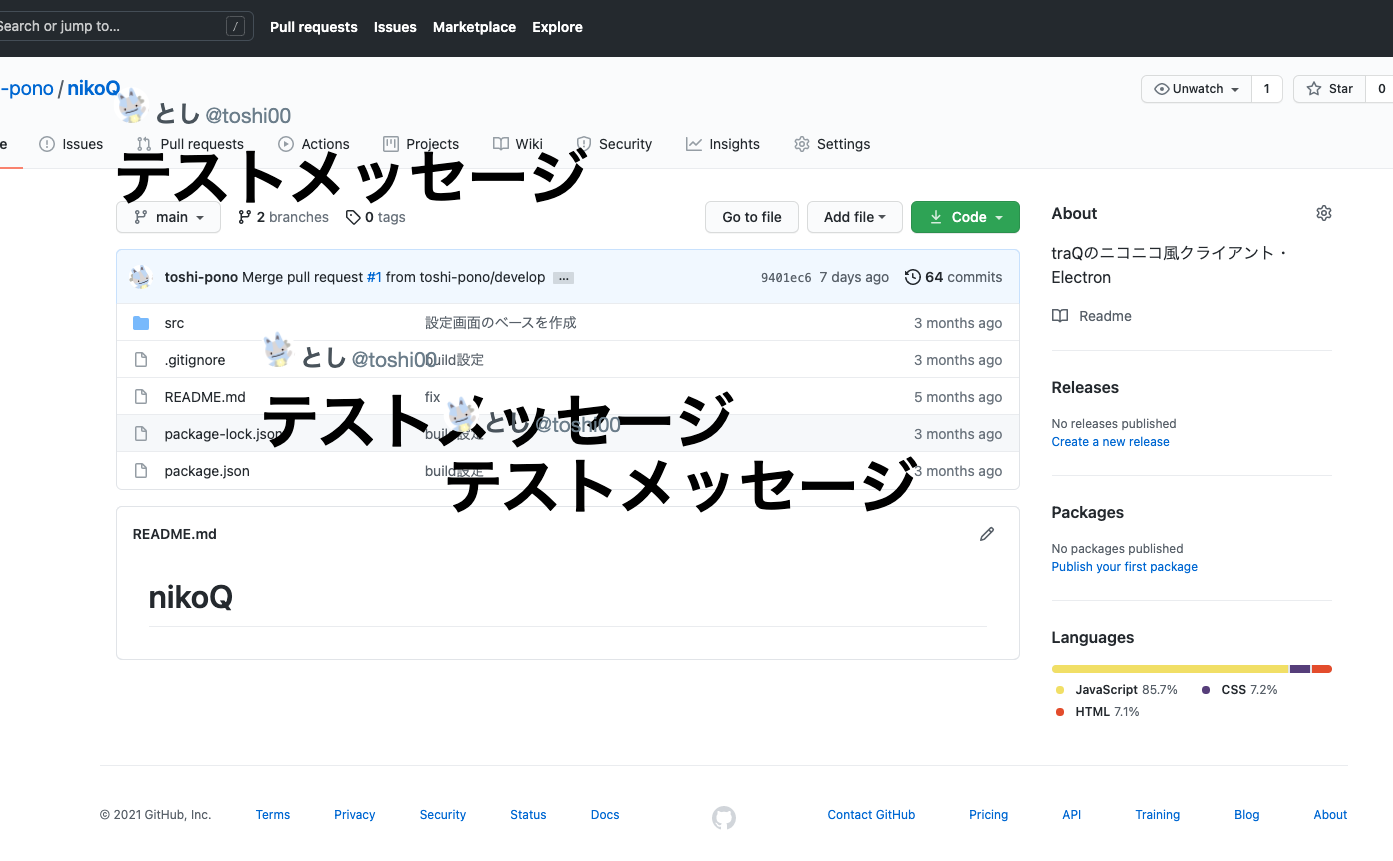This screenshot has width=1393, height=861.
Task: Expand the commit message with the ellipsis
Action: (563, 278)
